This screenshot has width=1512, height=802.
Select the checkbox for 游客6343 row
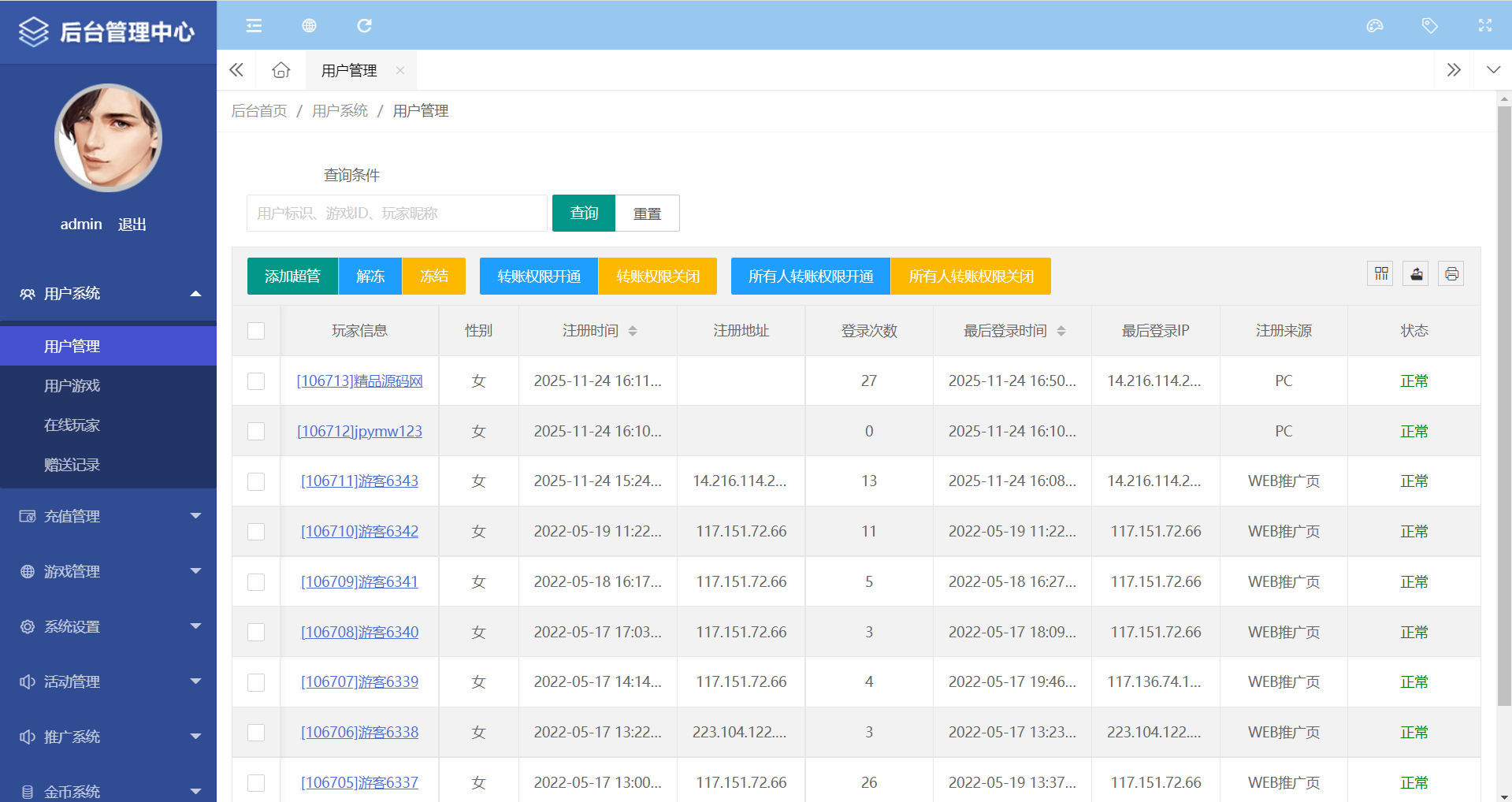(x=256, y=481)
